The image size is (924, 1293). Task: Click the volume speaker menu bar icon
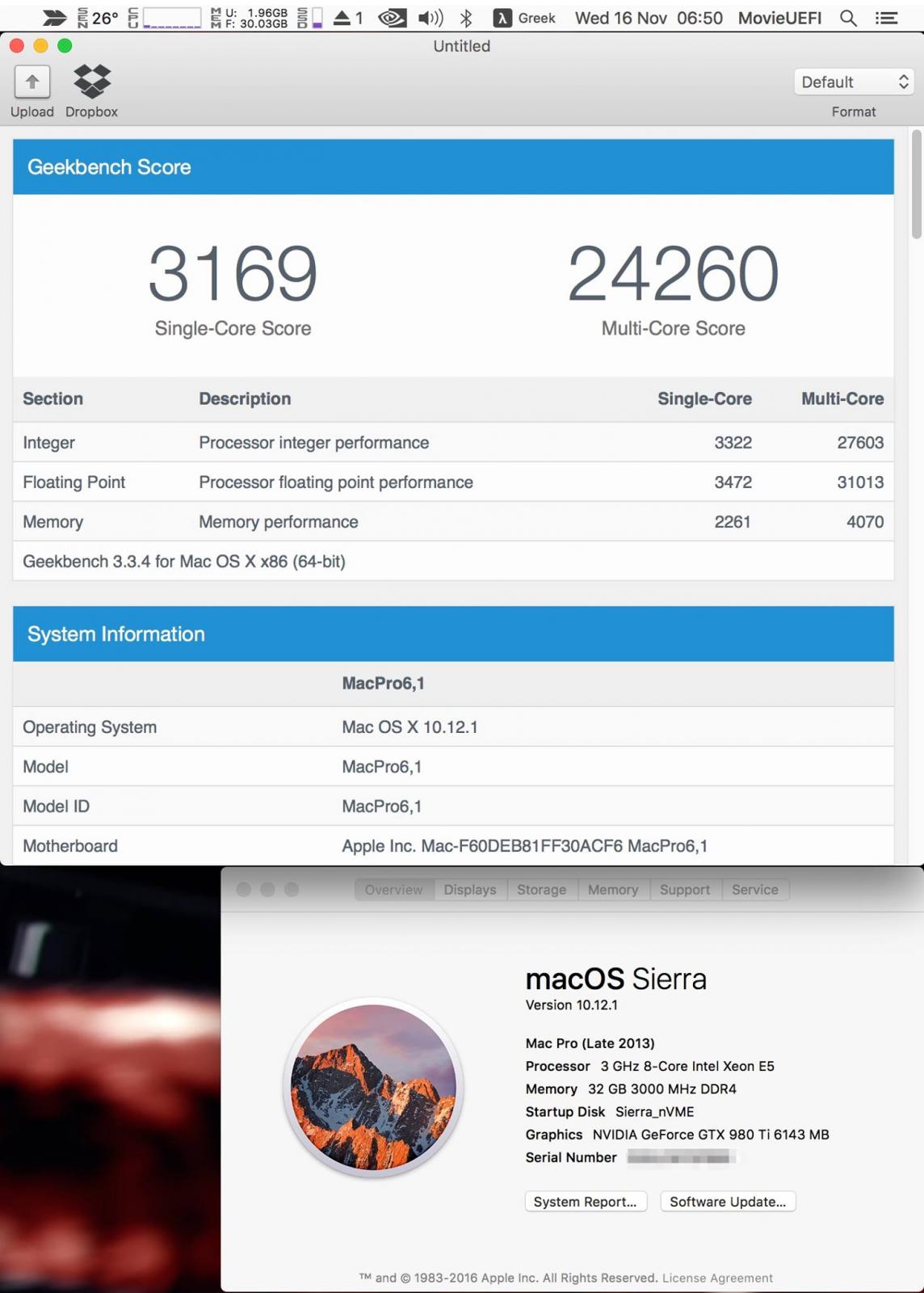coord(430,18)
